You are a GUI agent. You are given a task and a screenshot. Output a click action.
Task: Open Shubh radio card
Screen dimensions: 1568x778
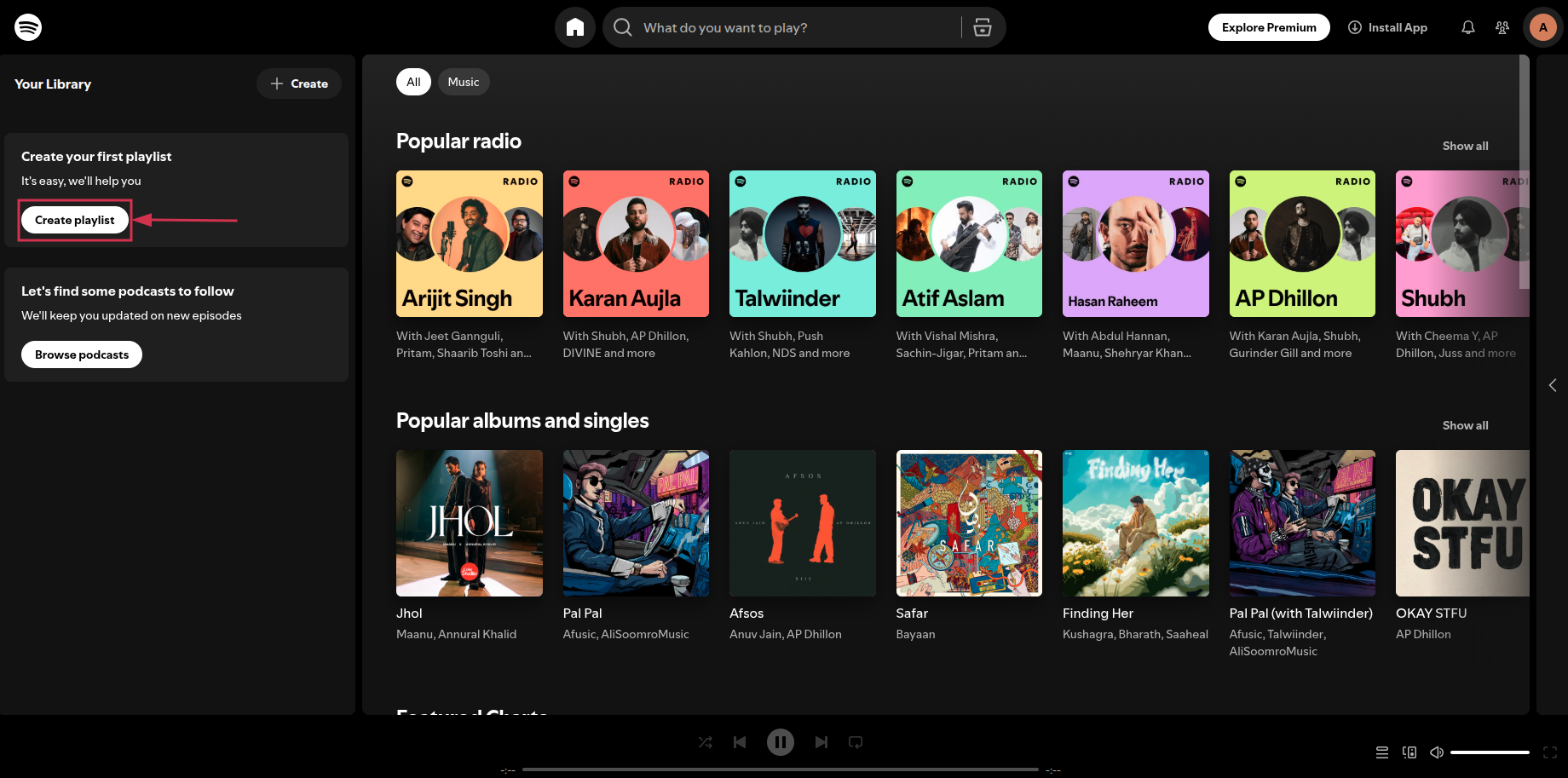pyautogui.click(x=1462, y=244)
